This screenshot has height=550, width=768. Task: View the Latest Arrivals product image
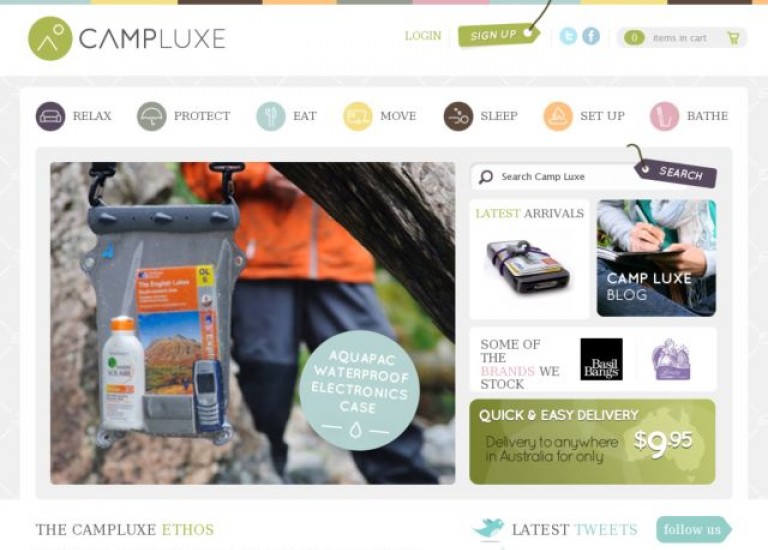tap(529, 268)
